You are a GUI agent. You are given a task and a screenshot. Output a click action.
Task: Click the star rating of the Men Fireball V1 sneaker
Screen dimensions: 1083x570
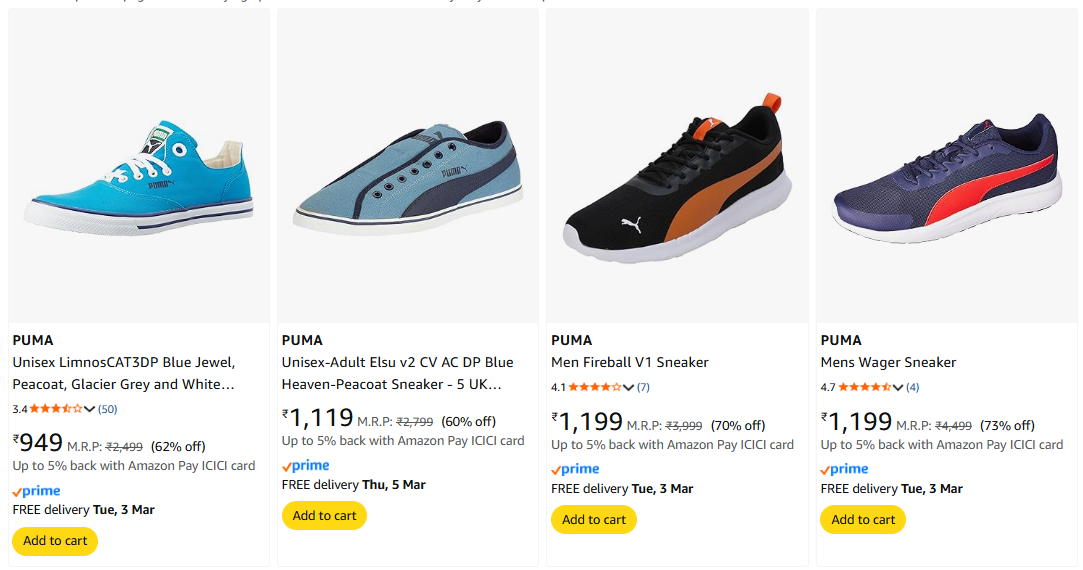click(595, 387)
